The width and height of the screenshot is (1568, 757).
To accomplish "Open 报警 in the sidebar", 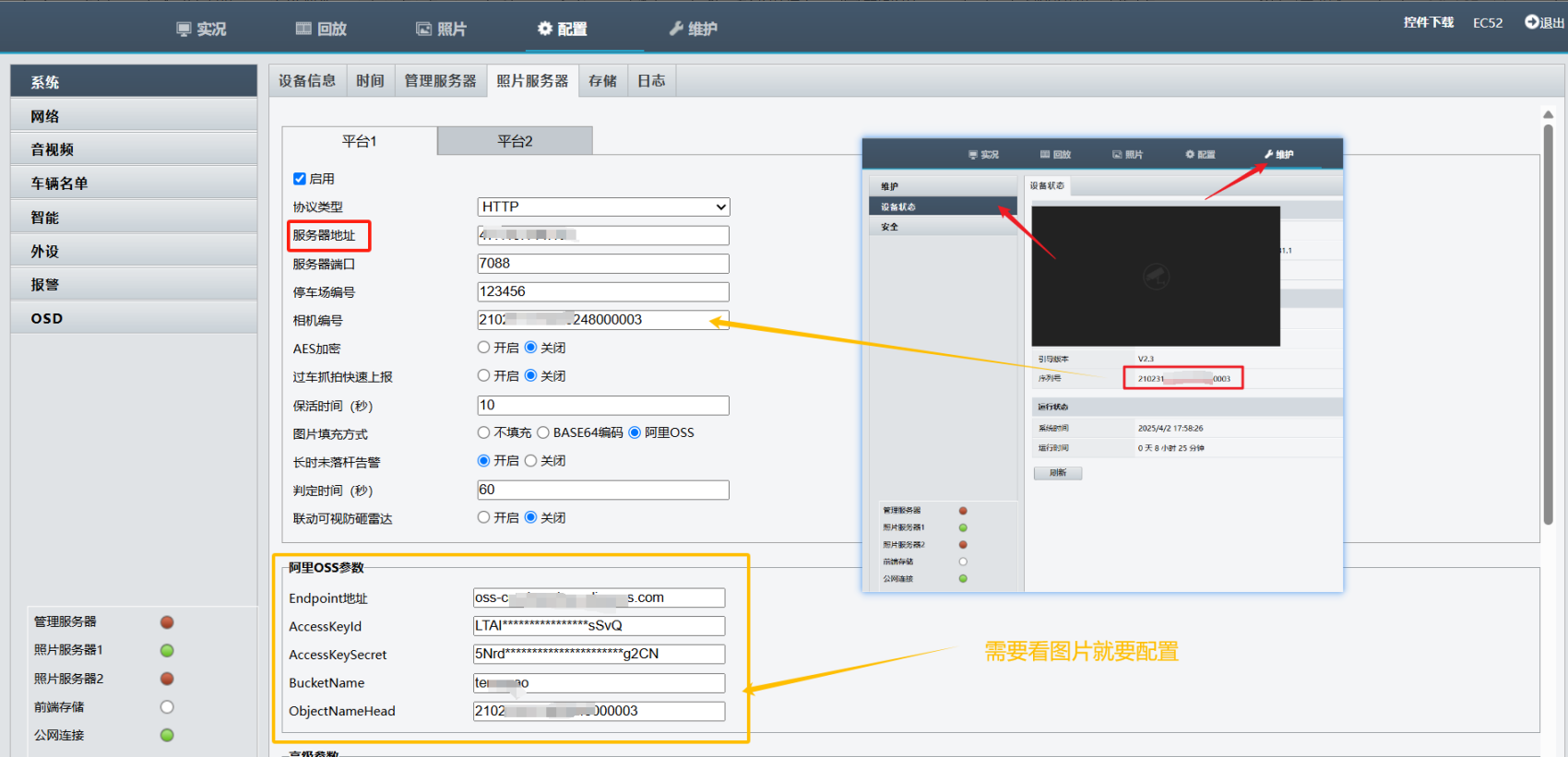I will pyautogui.click(x=134, y=285).
